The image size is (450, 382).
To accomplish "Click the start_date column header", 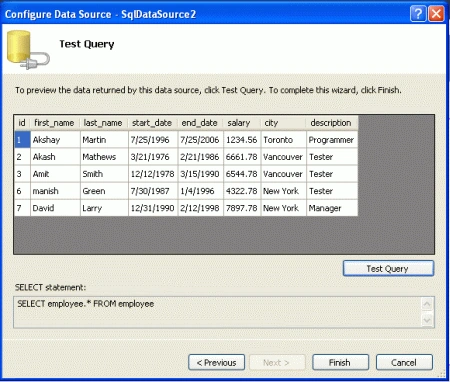I will point(153,123).
